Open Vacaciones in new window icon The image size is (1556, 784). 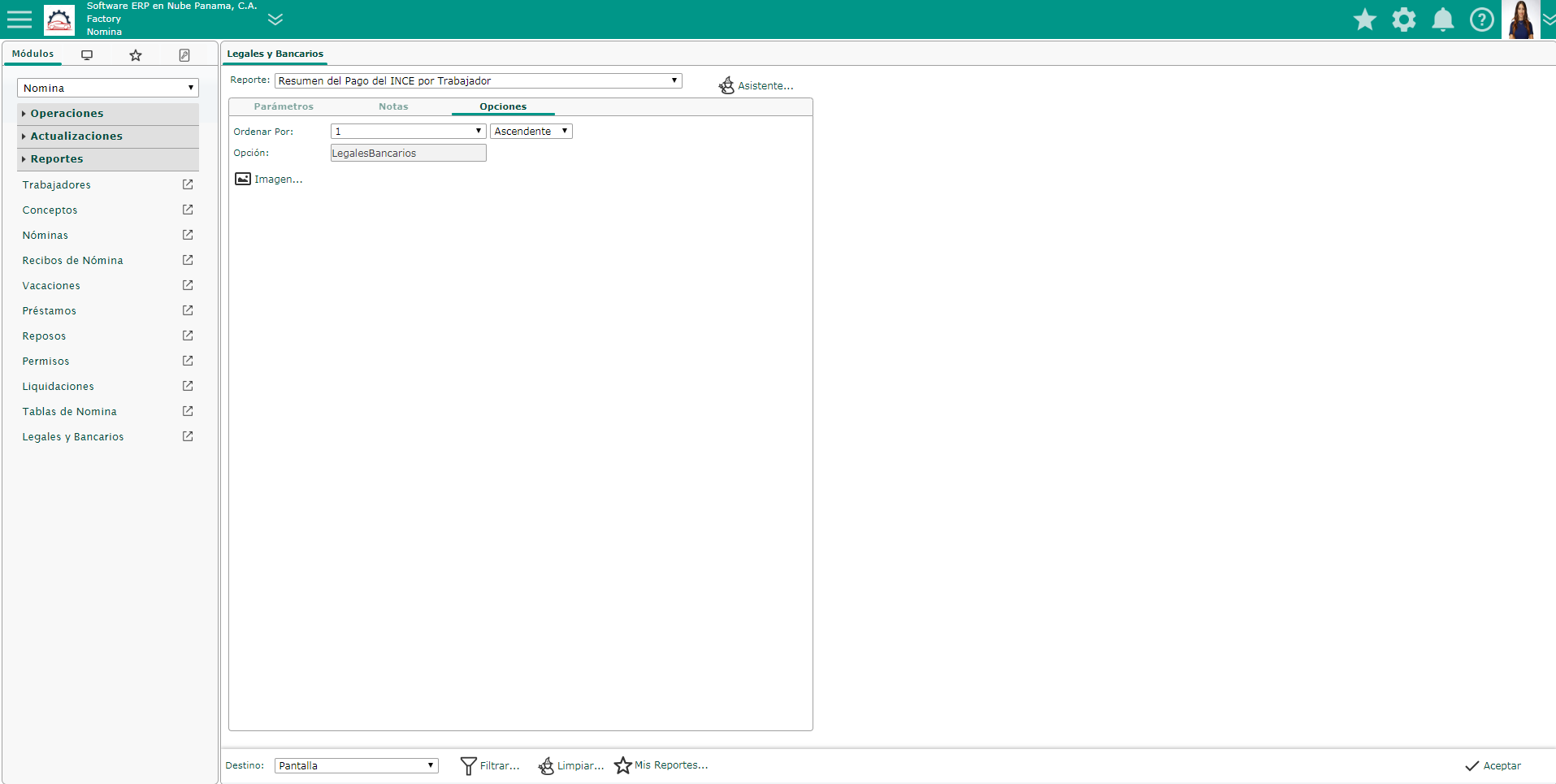pyautogui.click(x=188, y=285)
